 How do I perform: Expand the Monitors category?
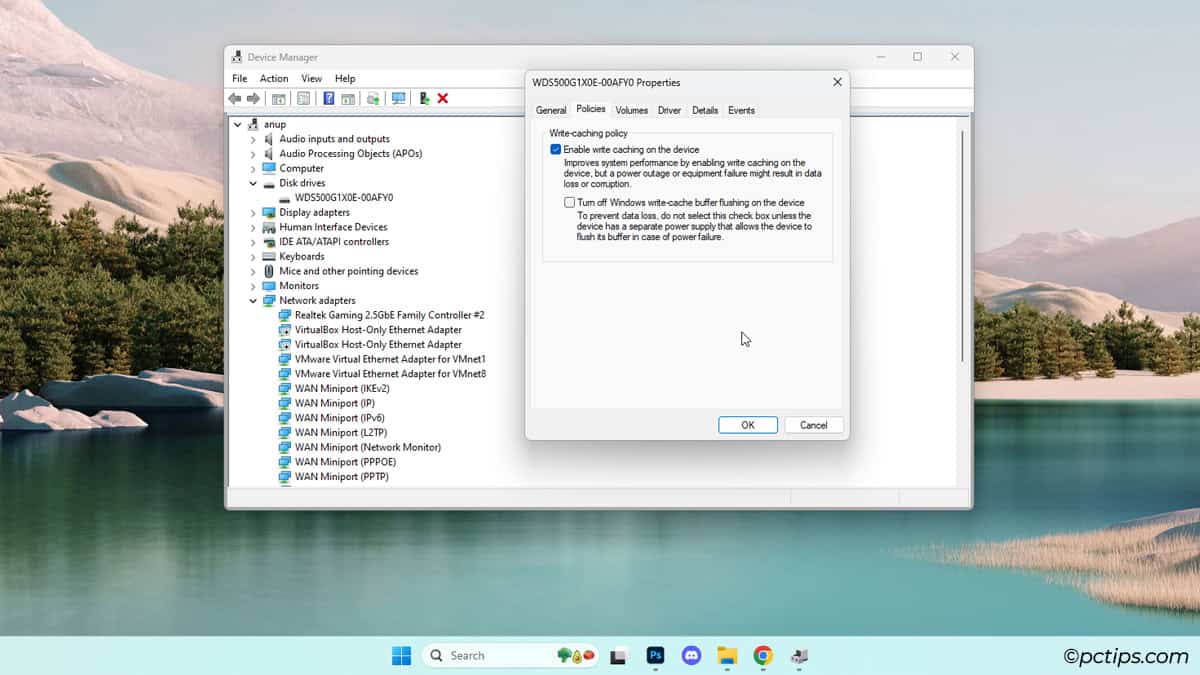click(253, 286)
